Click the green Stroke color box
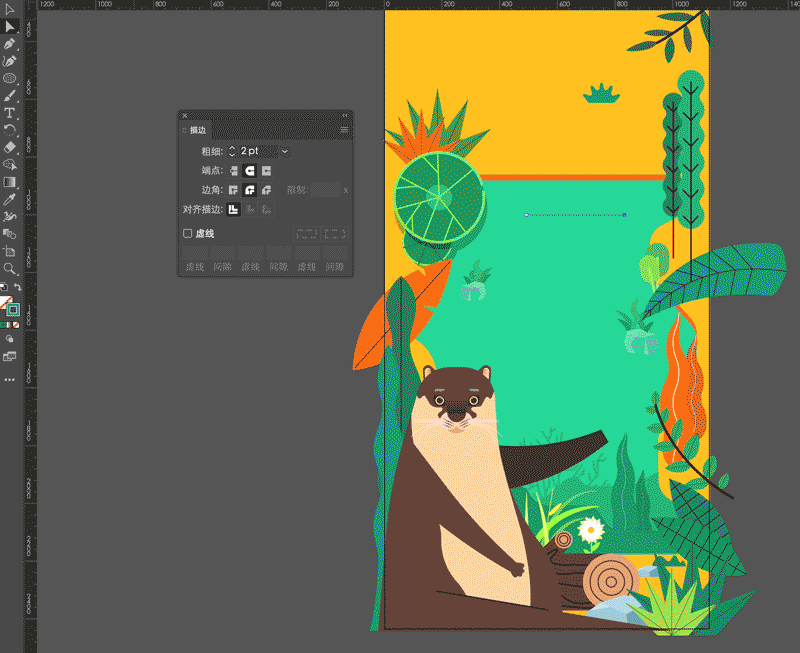Screen dimensions: 800x653 pyautogui.click(x=13, y=309)
